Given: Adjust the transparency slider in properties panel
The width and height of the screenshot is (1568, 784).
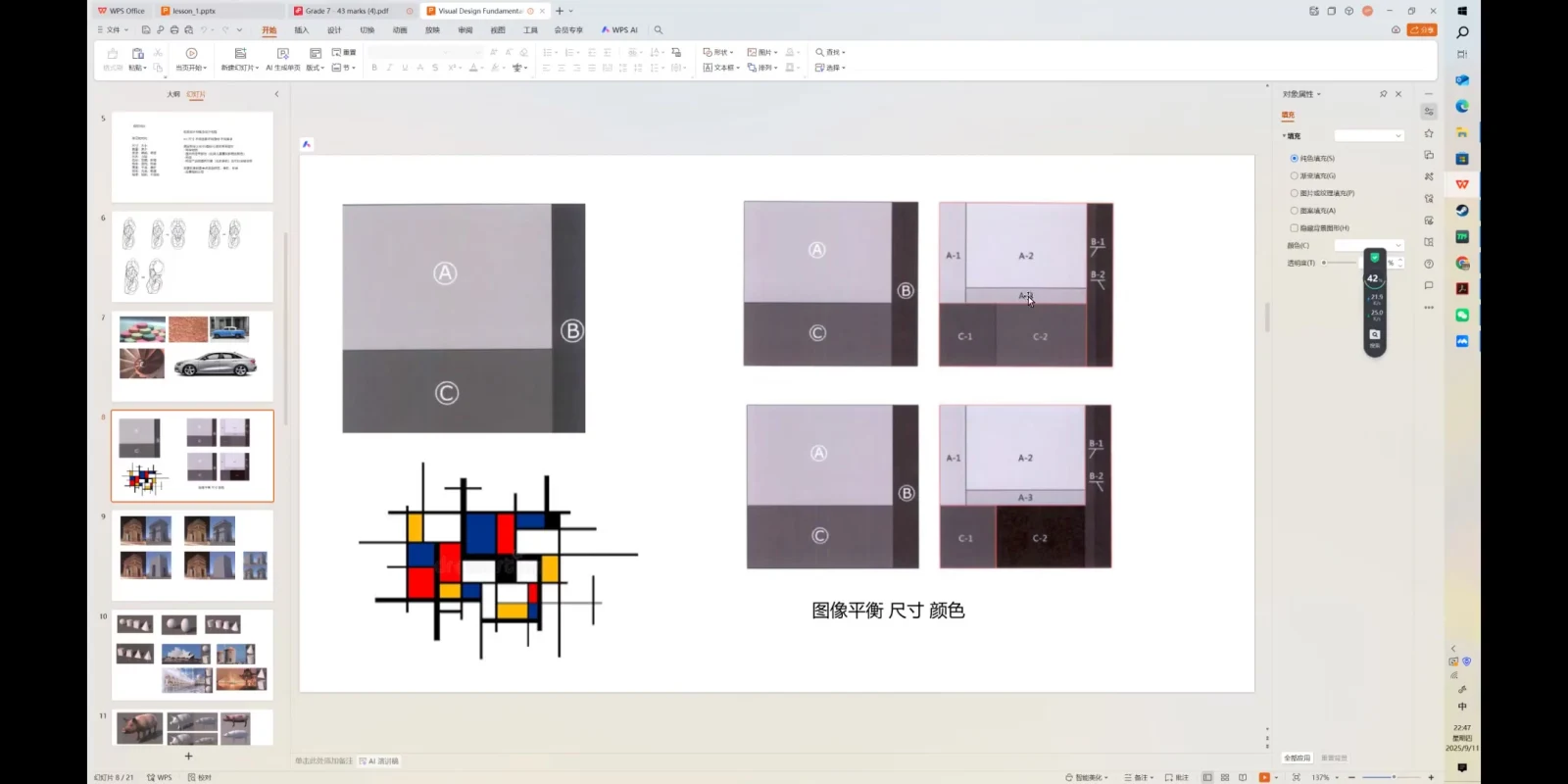Looking at the screenshot, I should (x=1340, y=263).
